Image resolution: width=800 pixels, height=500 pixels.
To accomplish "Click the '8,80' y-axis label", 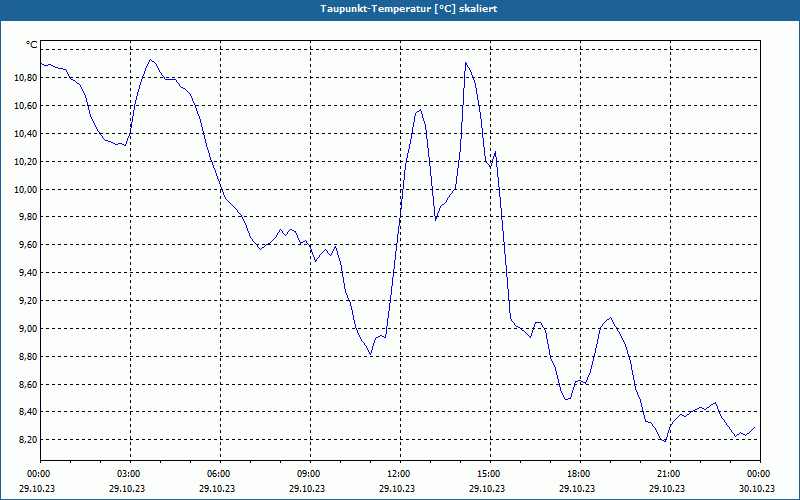I will [x=29, y=357].
